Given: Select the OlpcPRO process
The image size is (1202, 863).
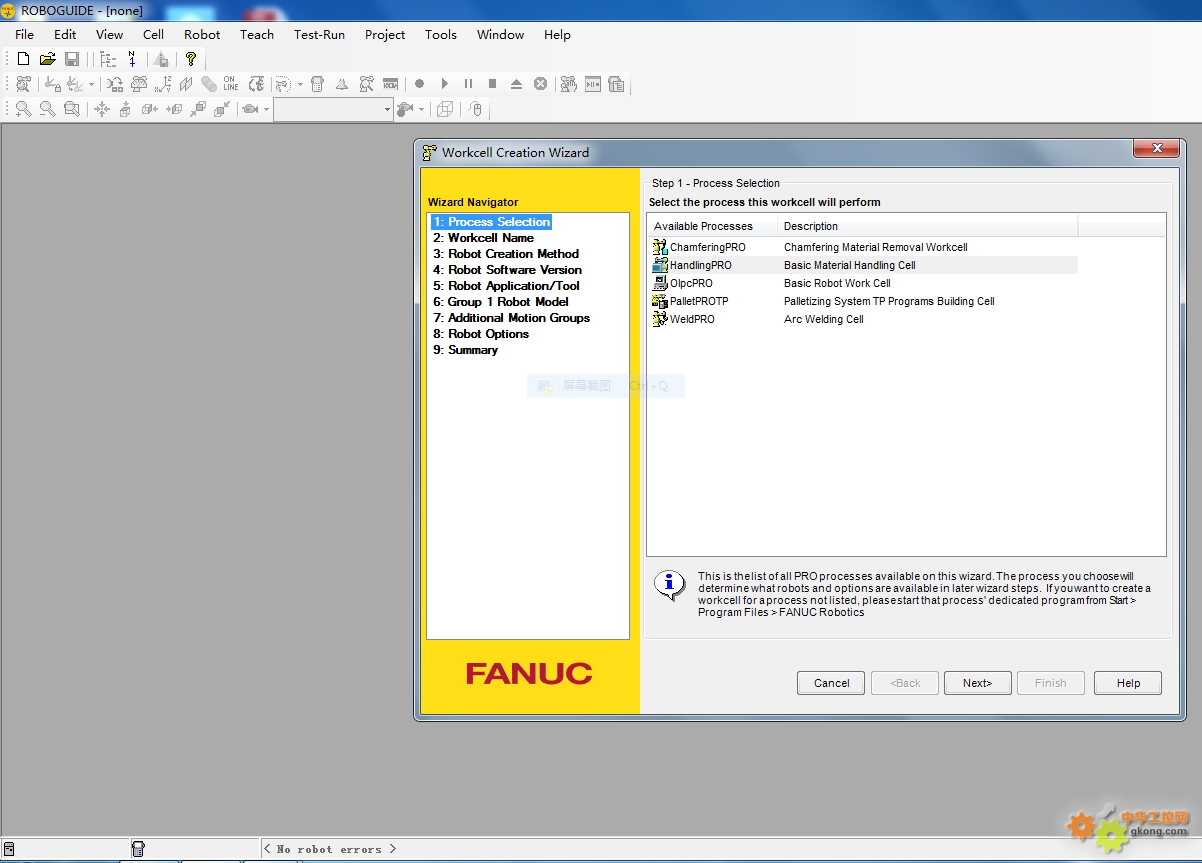Looking at the screenshot, I should pyautogui.click(x=691, y=283).
